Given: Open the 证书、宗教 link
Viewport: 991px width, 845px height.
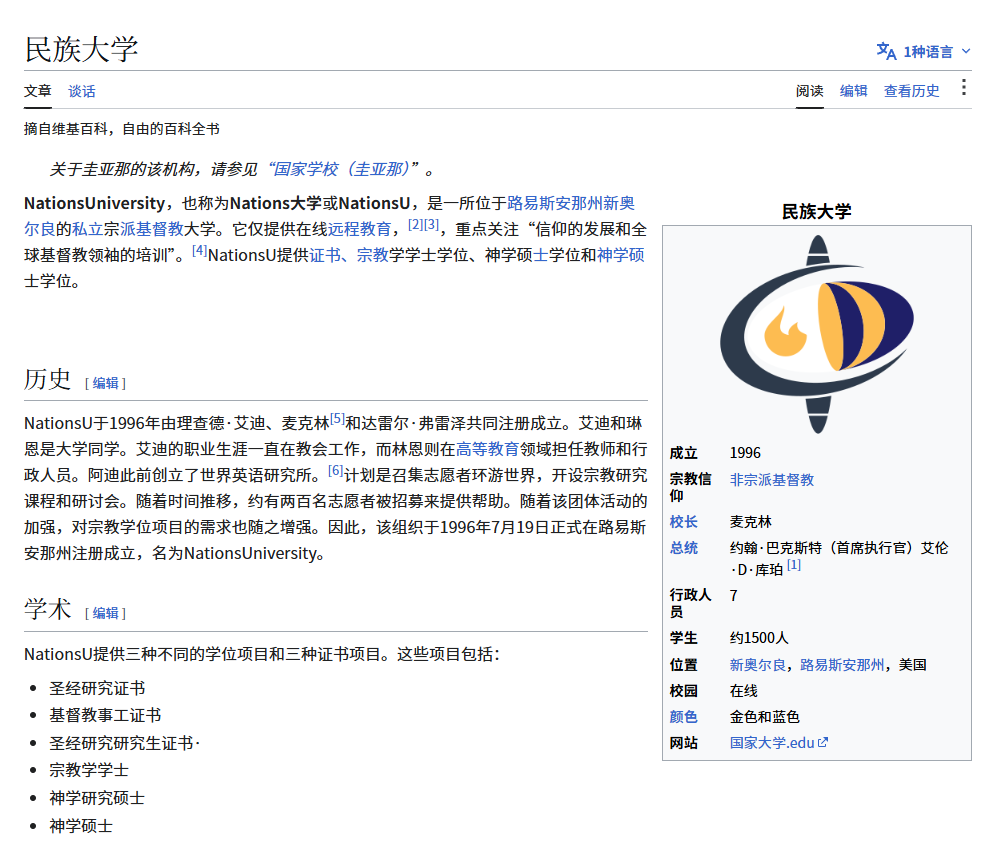Looking at the screenshot, I should pos(349,255).
